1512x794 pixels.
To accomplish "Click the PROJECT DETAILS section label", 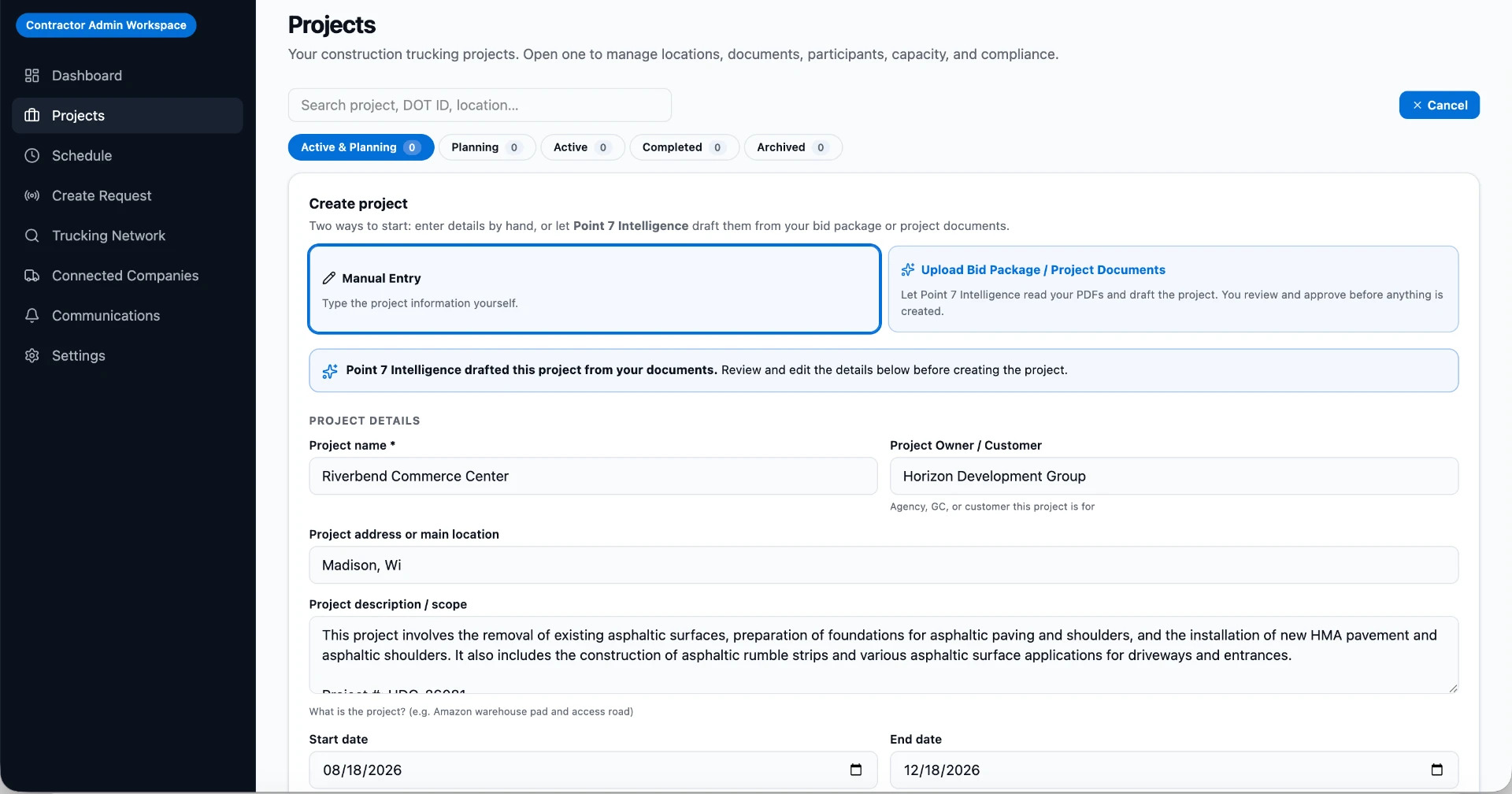I will coord(365,421).
